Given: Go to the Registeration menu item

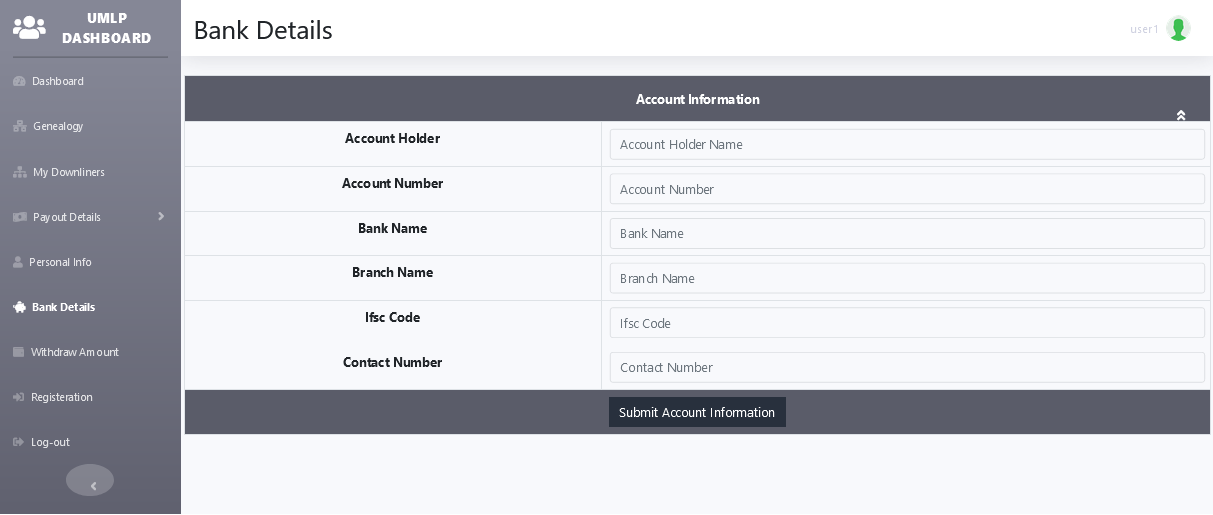Looking at the screenshot, I should pos(61,397).
